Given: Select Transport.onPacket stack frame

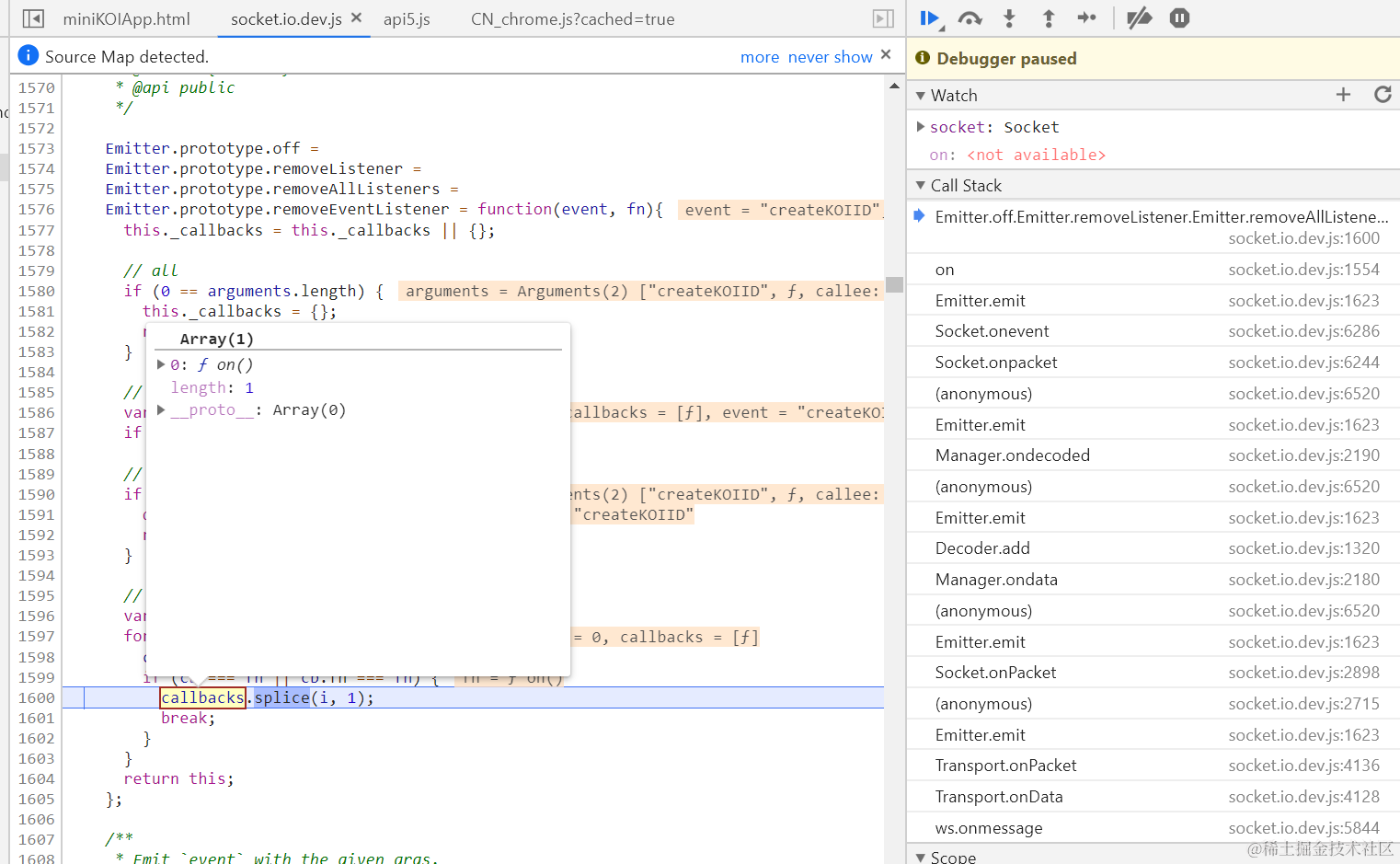Looking at the screenshot, I should tap(1153, 766).
